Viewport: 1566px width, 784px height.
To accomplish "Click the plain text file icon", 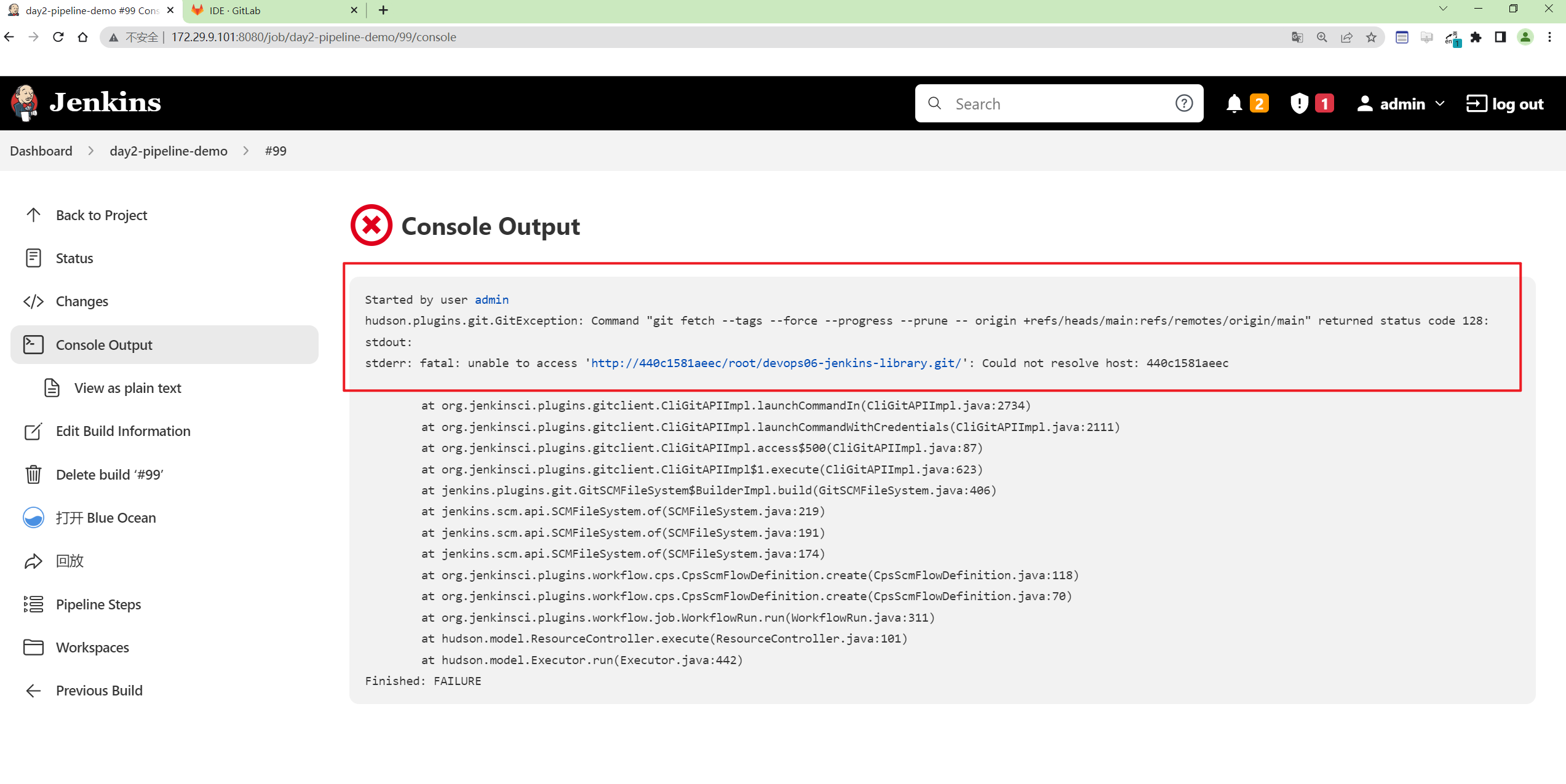I will pos(52,388).
